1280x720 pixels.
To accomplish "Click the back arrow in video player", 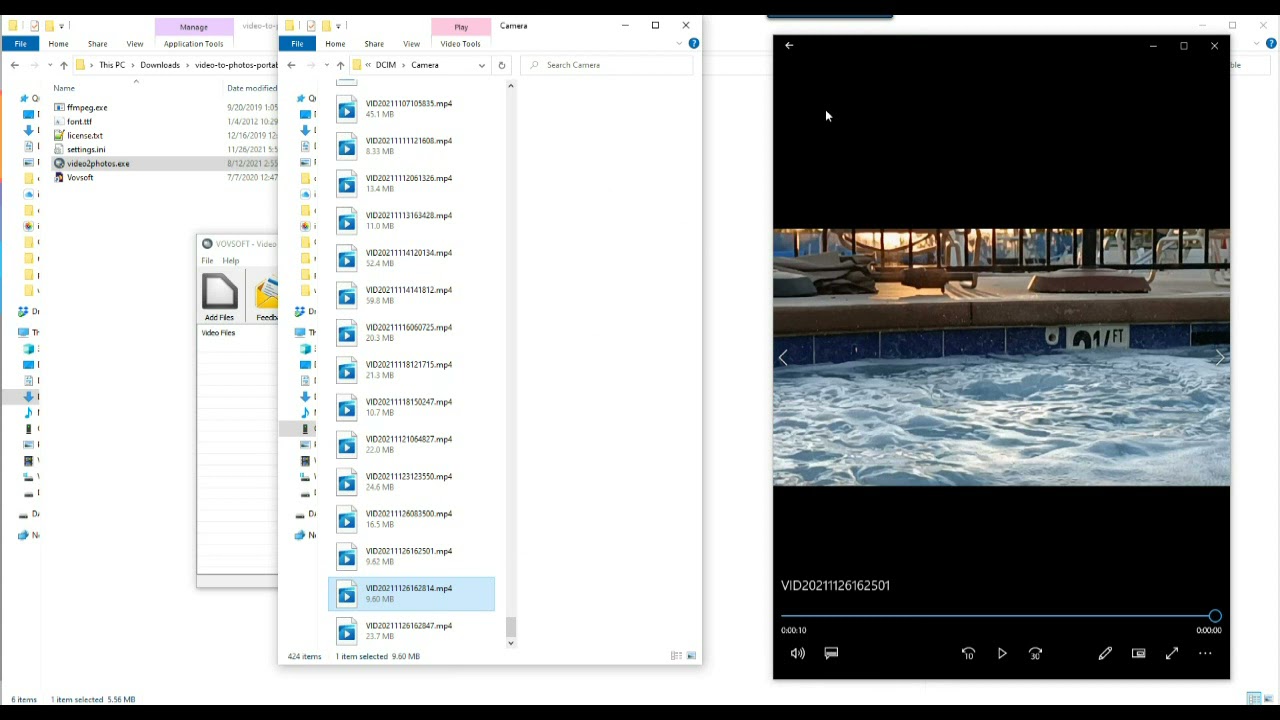I will (789, 45).
